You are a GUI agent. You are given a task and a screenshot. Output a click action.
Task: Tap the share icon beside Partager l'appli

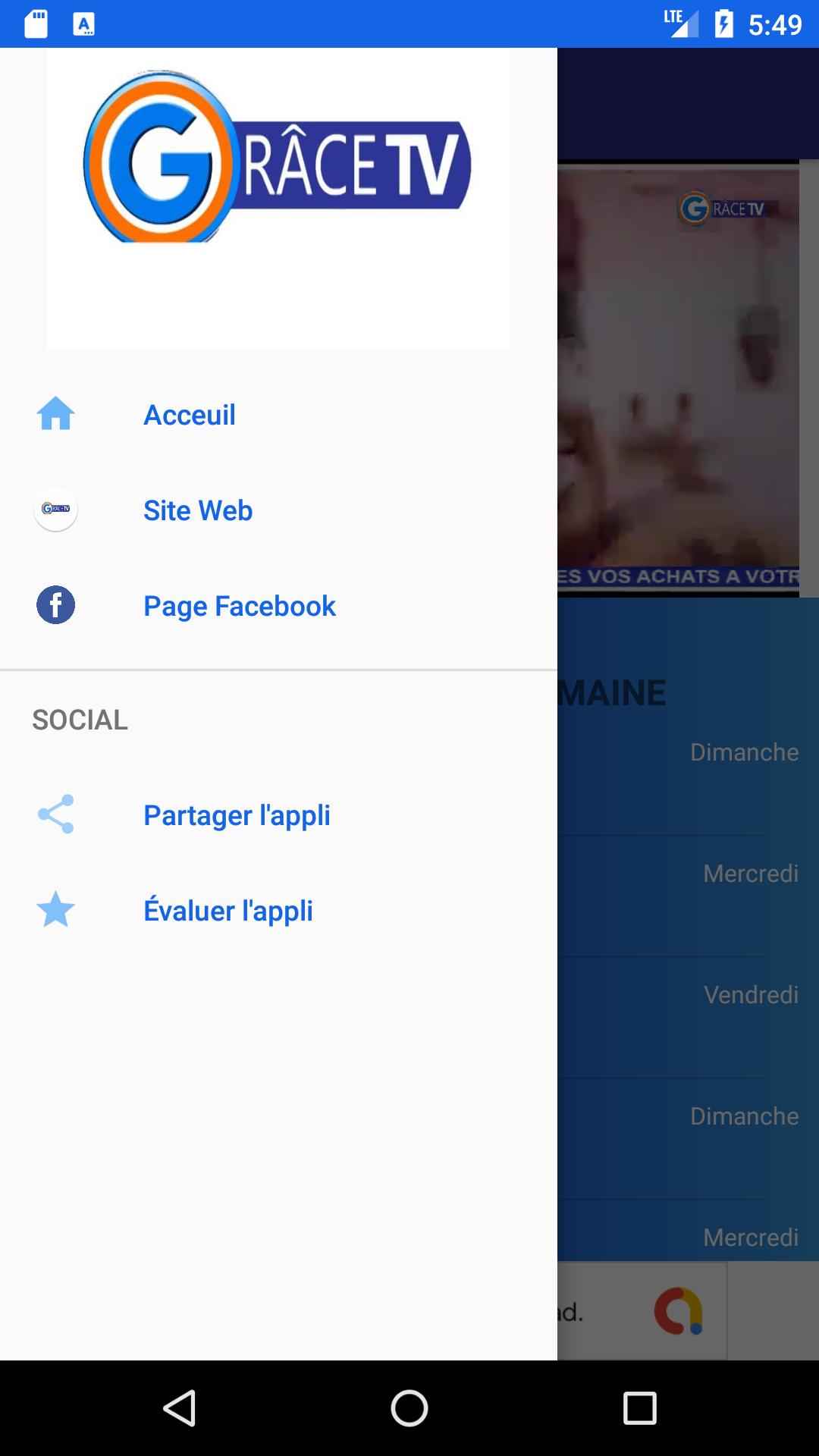click(x=55, y=814)
